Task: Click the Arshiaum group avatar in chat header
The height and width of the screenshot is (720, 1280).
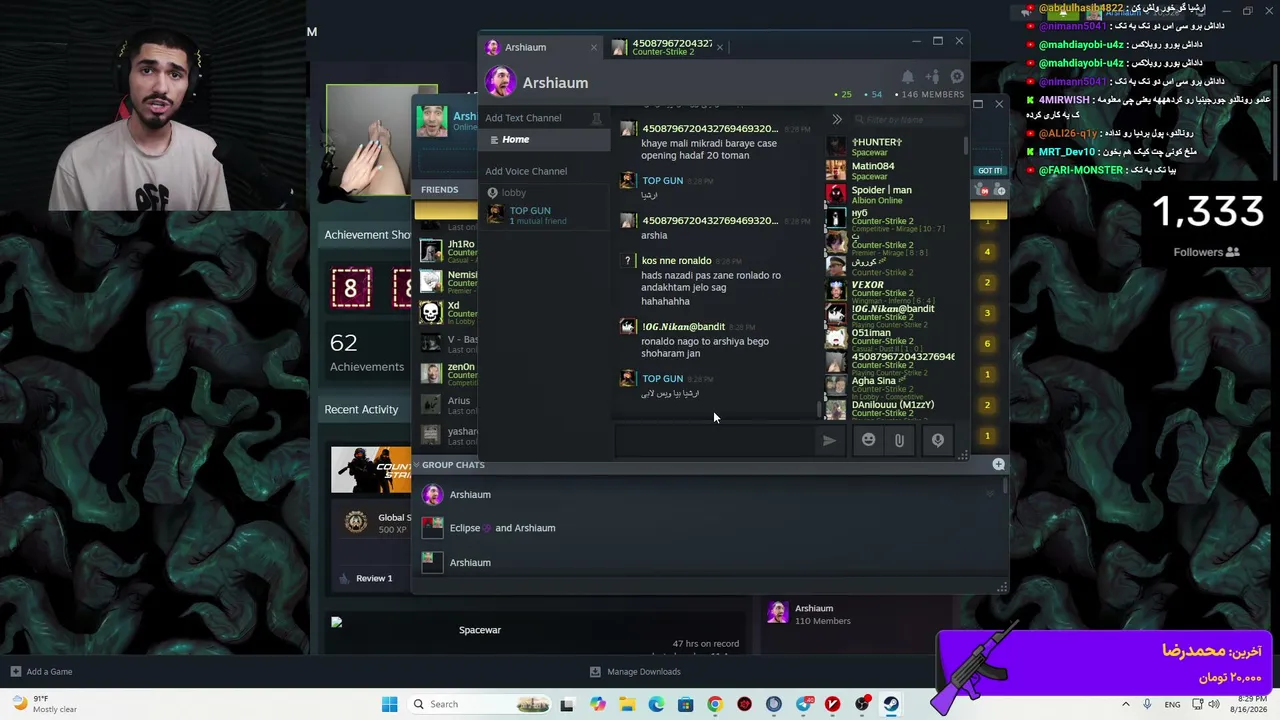Action: 500,82
